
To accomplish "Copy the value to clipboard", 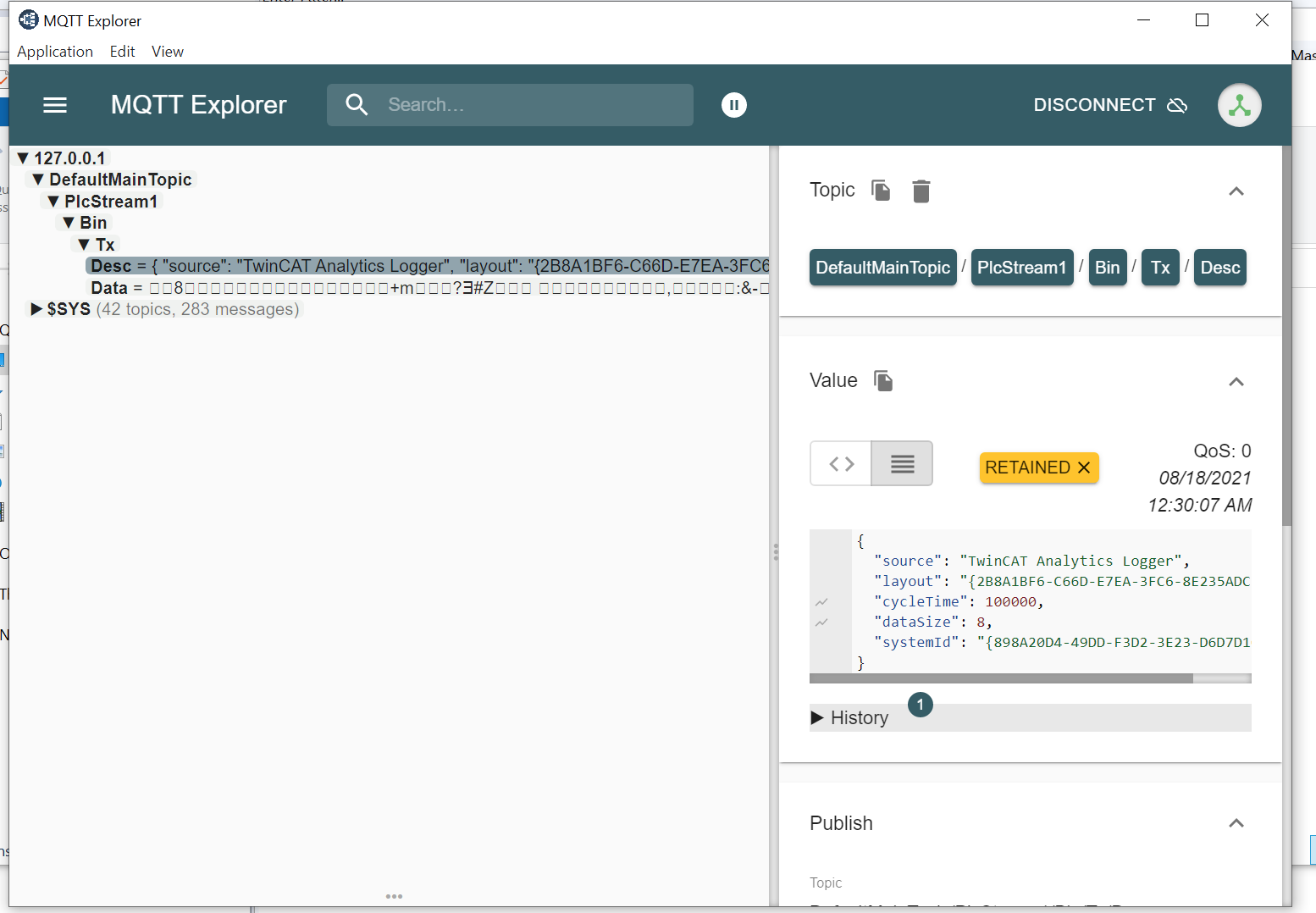I will [x=883, y=381].
